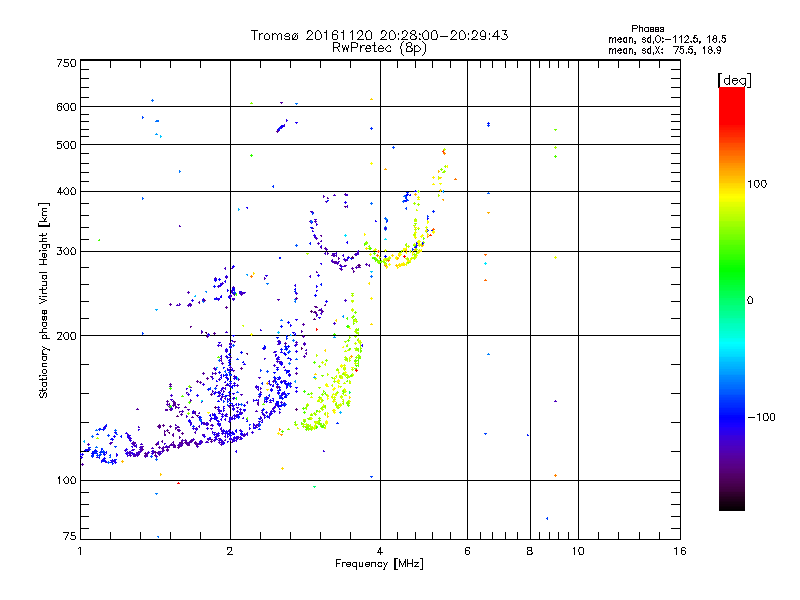Click the colorbar label "-100"

point(761,417)
